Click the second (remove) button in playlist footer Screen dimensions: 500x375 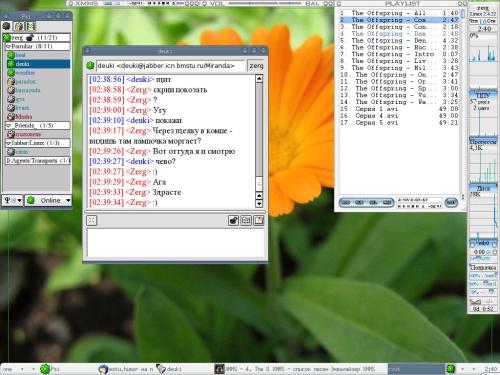coord(359,202)
